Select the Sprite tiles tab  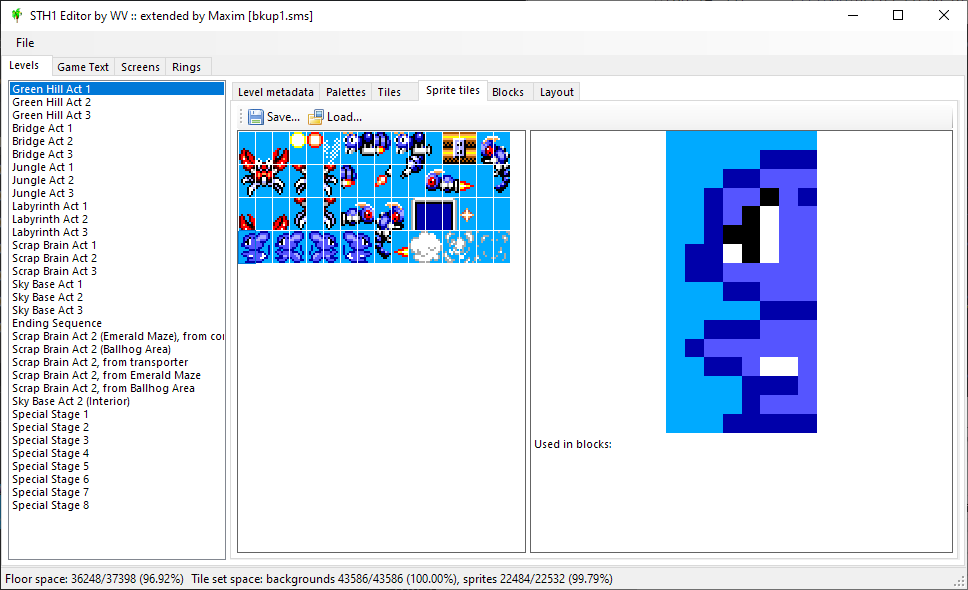point(453,90)
